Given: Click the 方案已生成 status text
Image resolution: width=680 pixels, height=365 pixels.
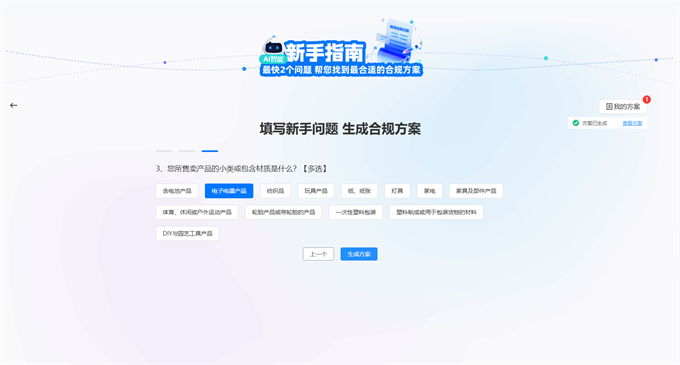Looking at the screenshot, I should click(595, 123).
